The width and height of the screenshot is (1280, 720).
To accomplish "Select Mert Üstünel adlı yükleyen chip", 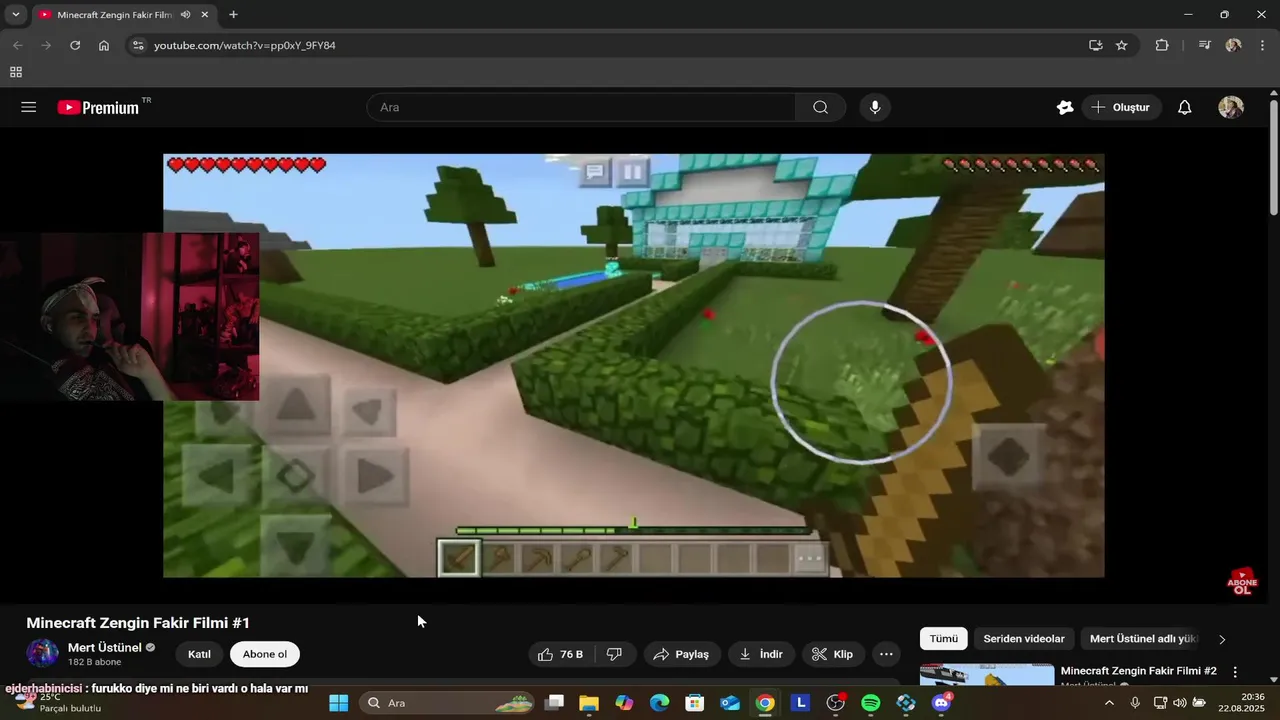I will pos(1141,639).
